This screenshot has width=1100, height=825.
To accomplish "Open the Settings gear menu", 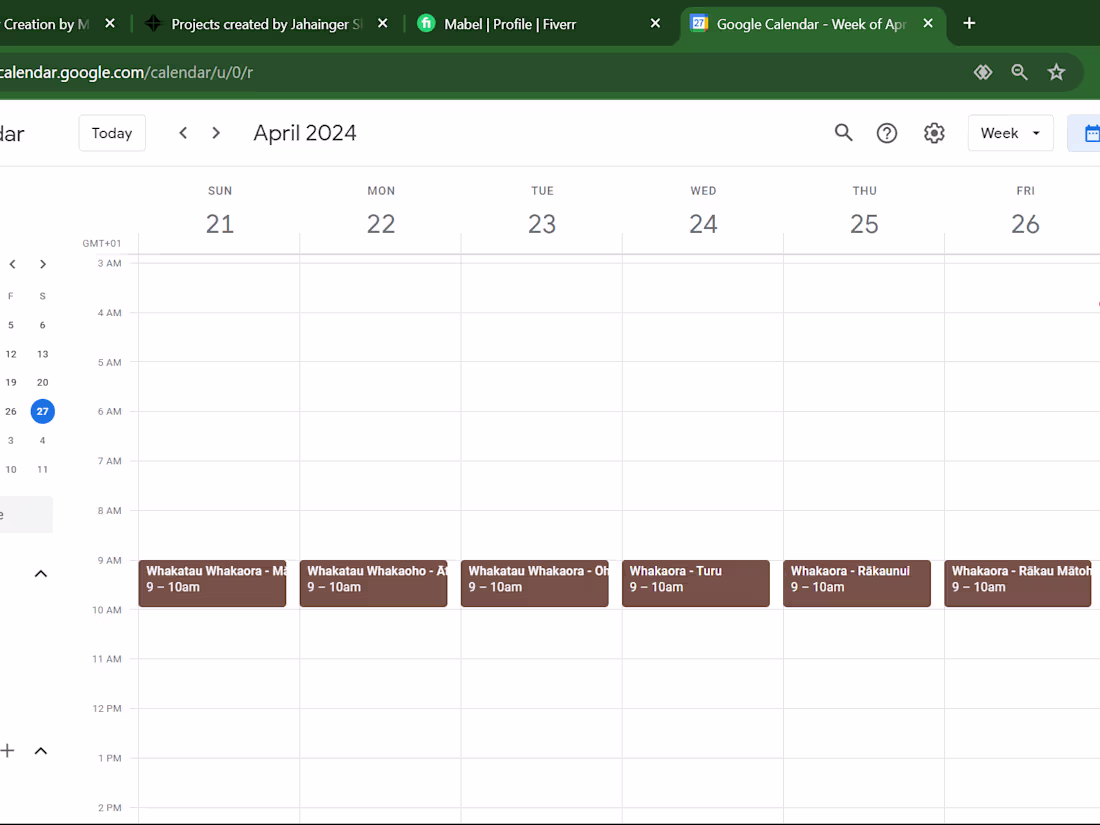I will pos(933,132).
